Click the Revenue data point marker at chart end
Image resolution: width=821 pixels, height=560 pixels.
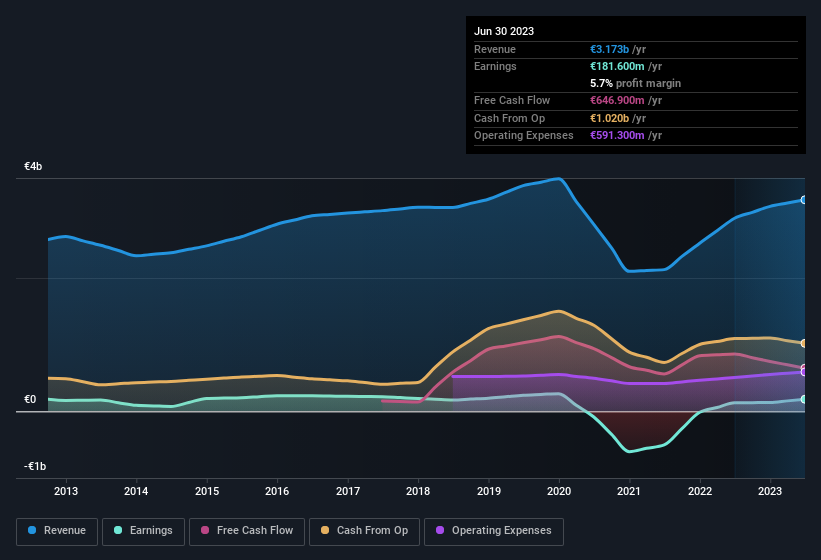pyautogui.click(x=804, y=200)
